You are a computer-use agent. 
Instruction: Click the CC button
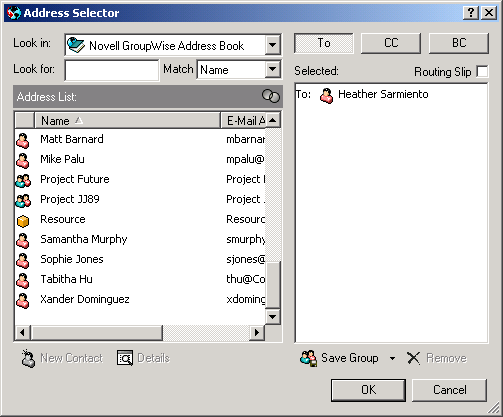[391, 43]
